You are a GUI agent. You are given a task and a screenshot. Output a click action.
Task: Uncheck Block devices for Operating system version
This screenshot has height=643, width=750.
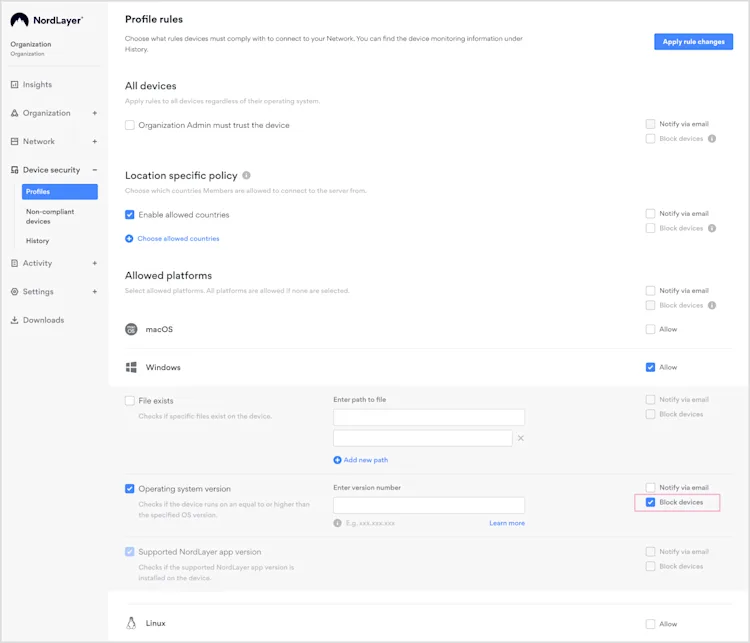(x=650, y=502)
